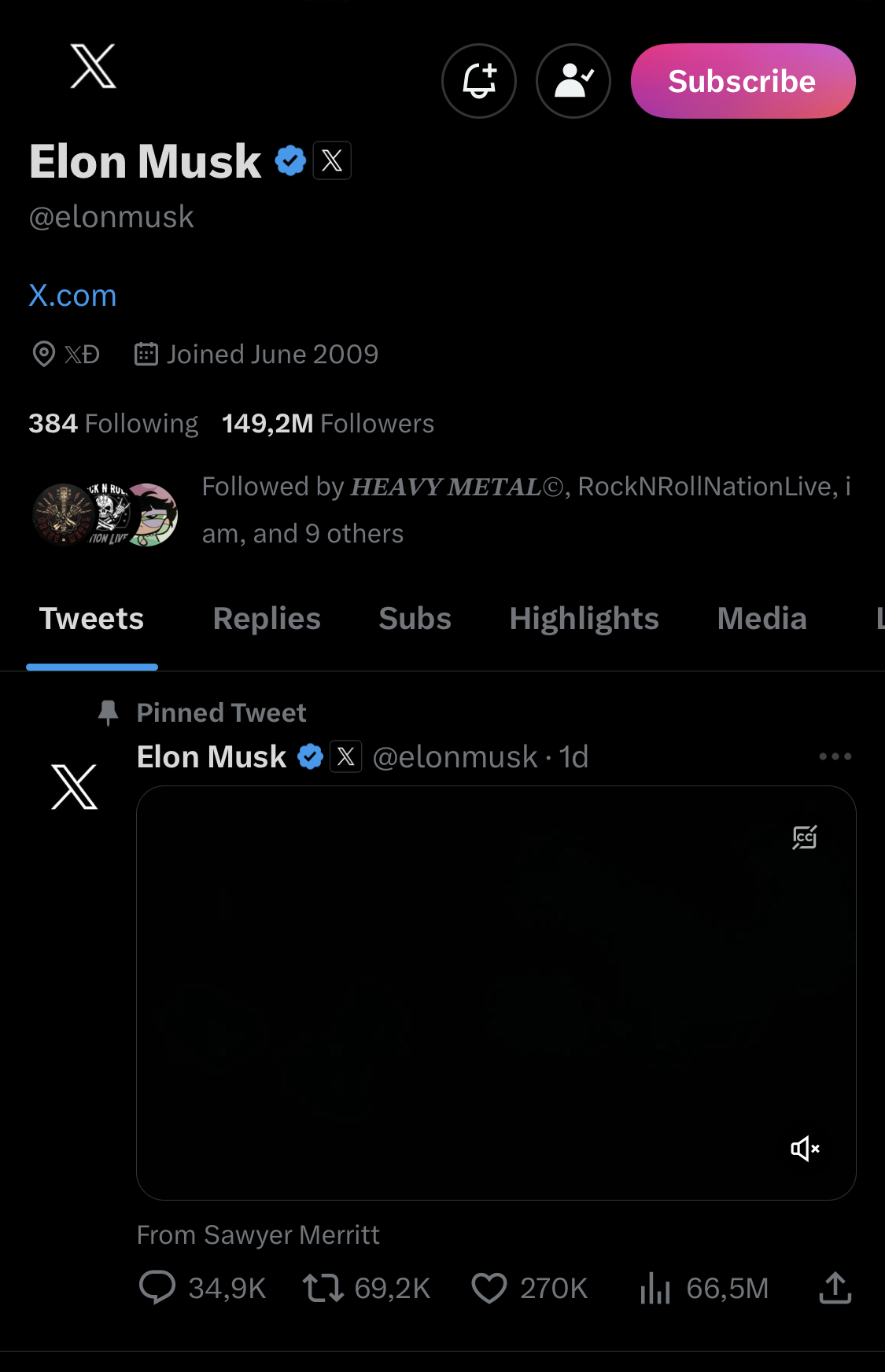View the 149,2M Followers list
Screen dimensions: 885x1372
[327, 424]
